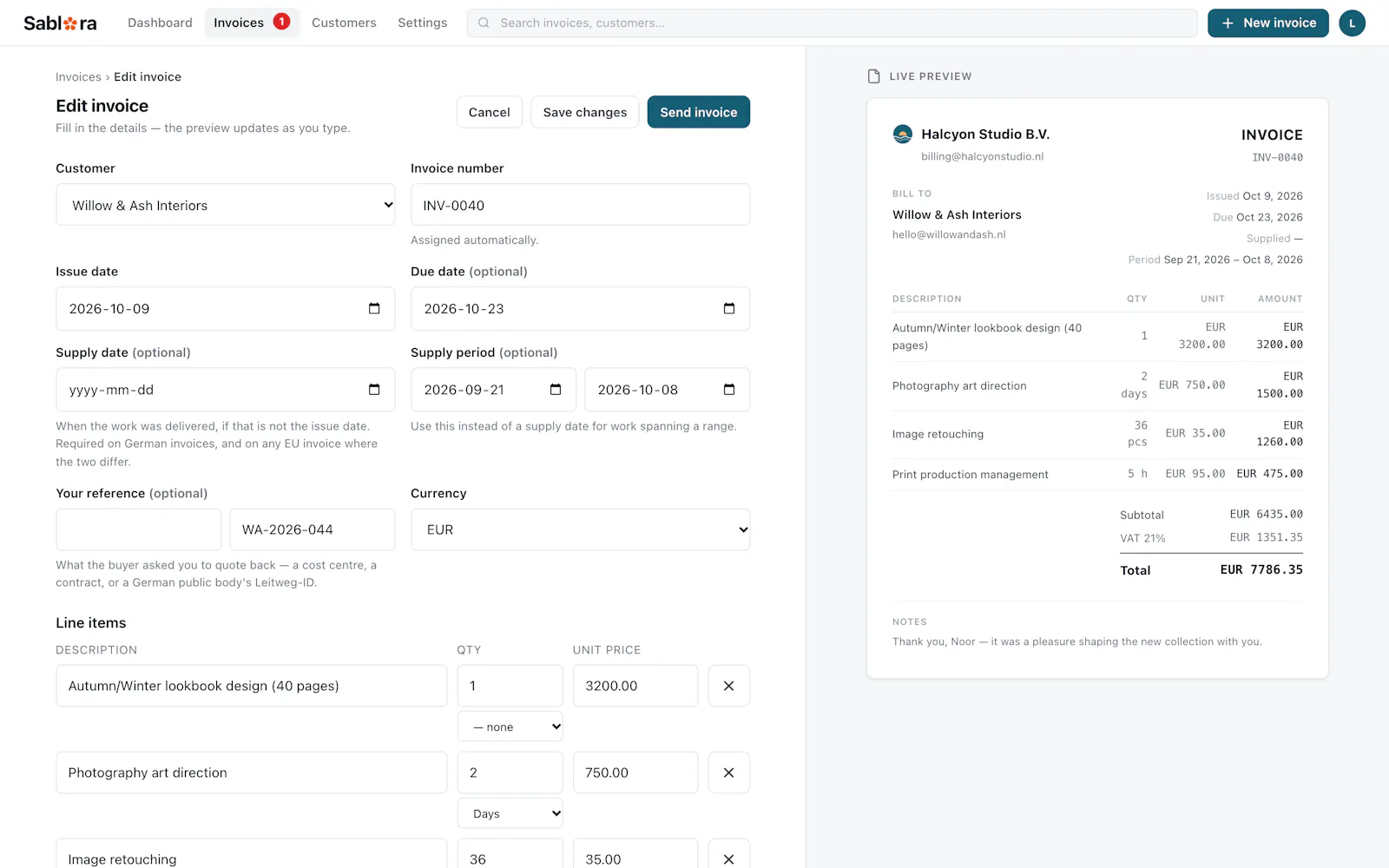Open supply period end date calendar icon
1389x868 pixels.
pos(729,390)
